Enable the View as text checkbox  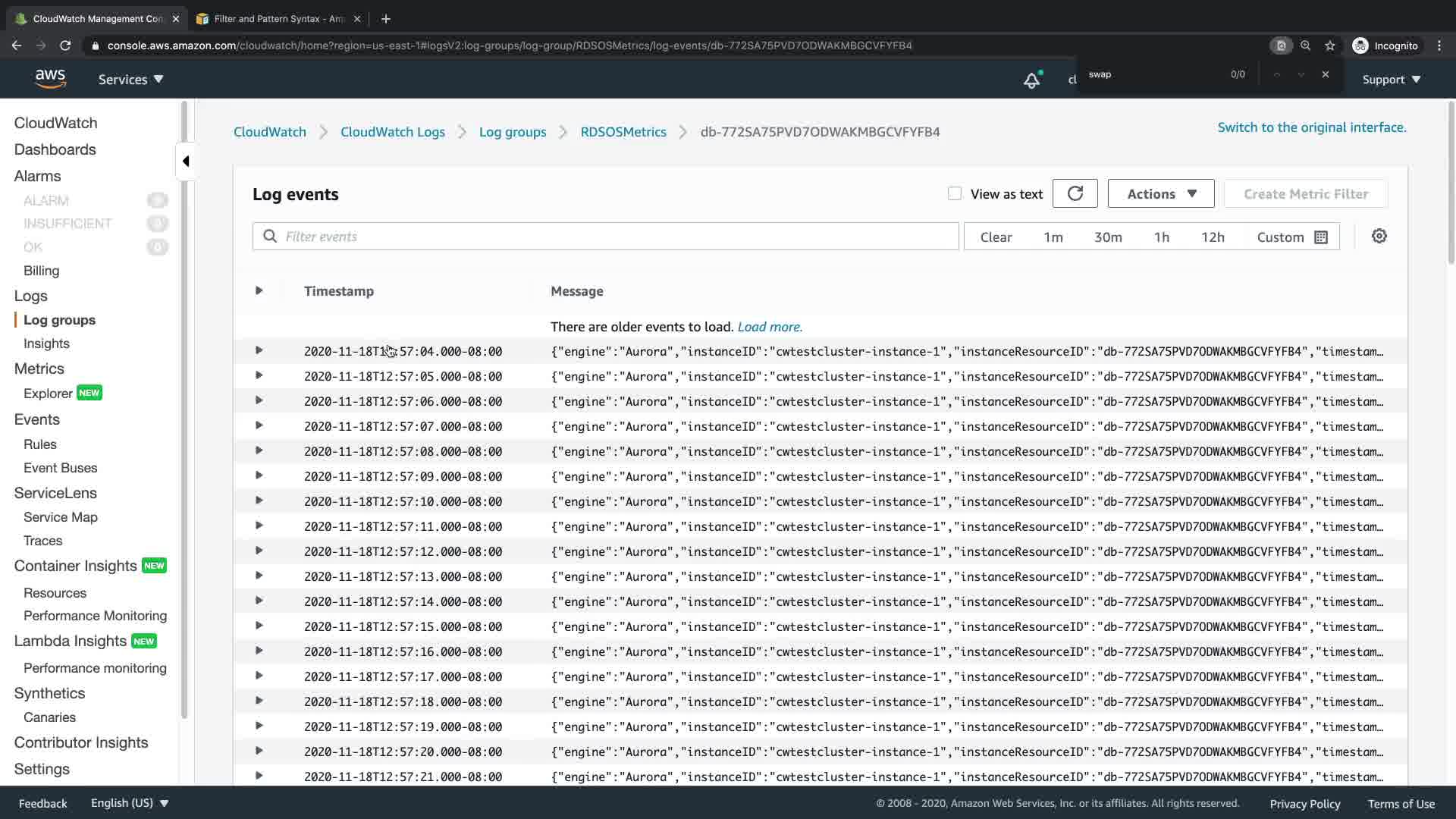tap(955, 194)
